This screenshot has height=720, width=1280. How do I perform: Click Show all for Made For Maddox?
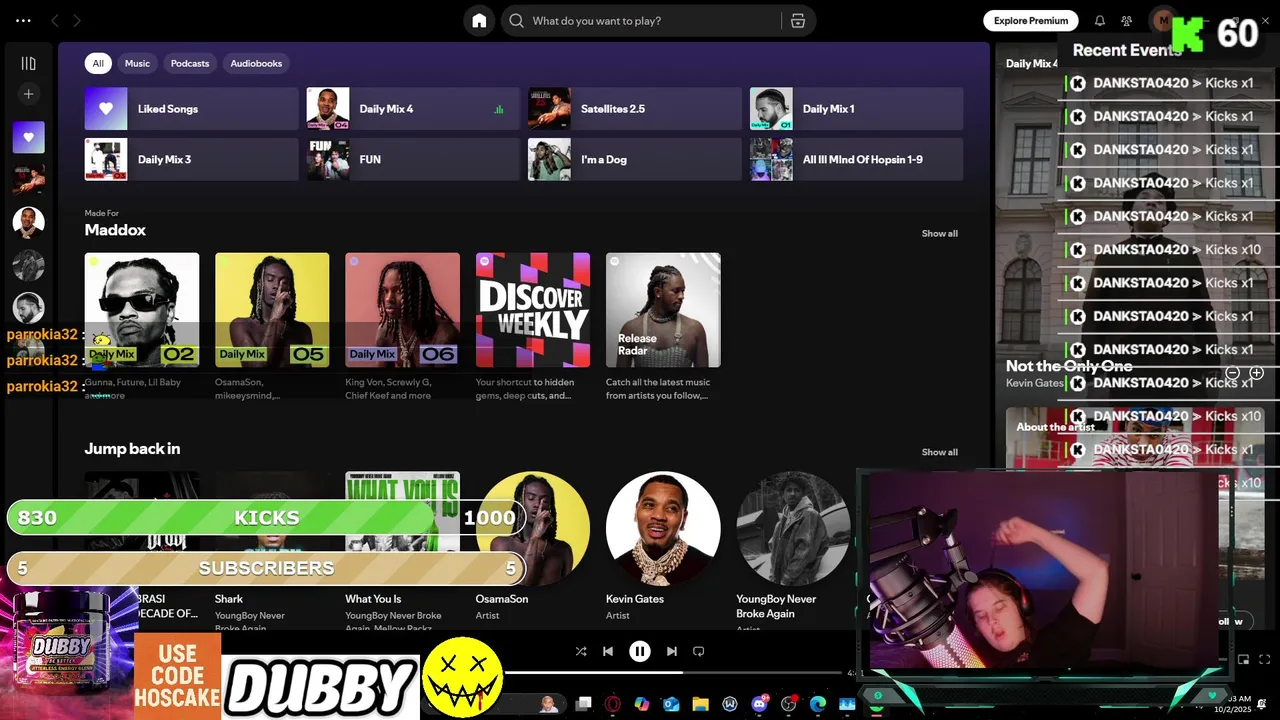[x=939, y=233]
